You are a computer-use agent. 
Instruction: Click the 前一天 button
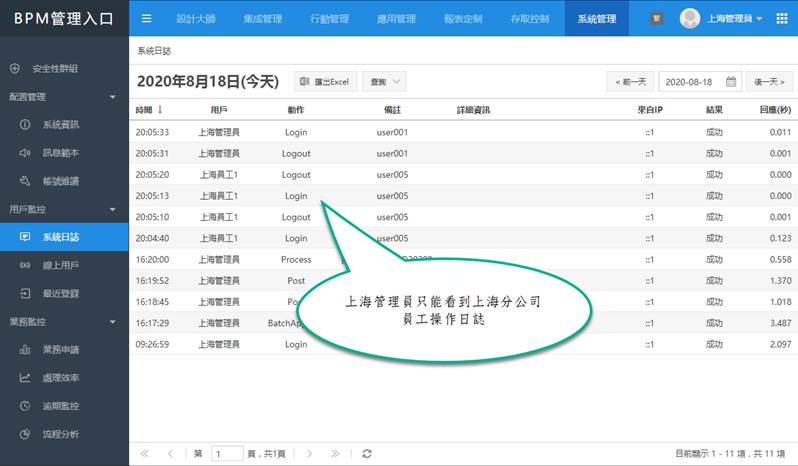click(x=630, y=81)
